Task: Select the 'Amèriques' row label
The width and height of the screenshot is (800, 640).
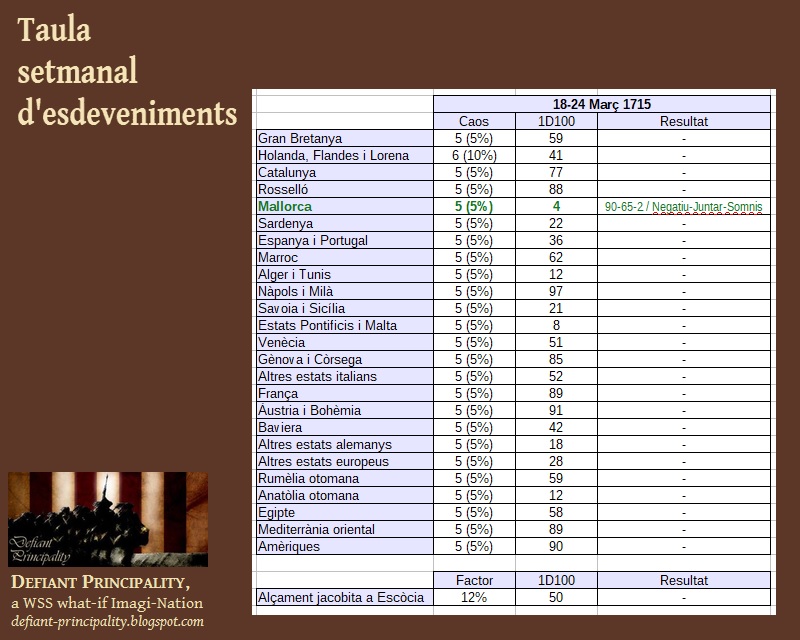Action: (344, 547)
